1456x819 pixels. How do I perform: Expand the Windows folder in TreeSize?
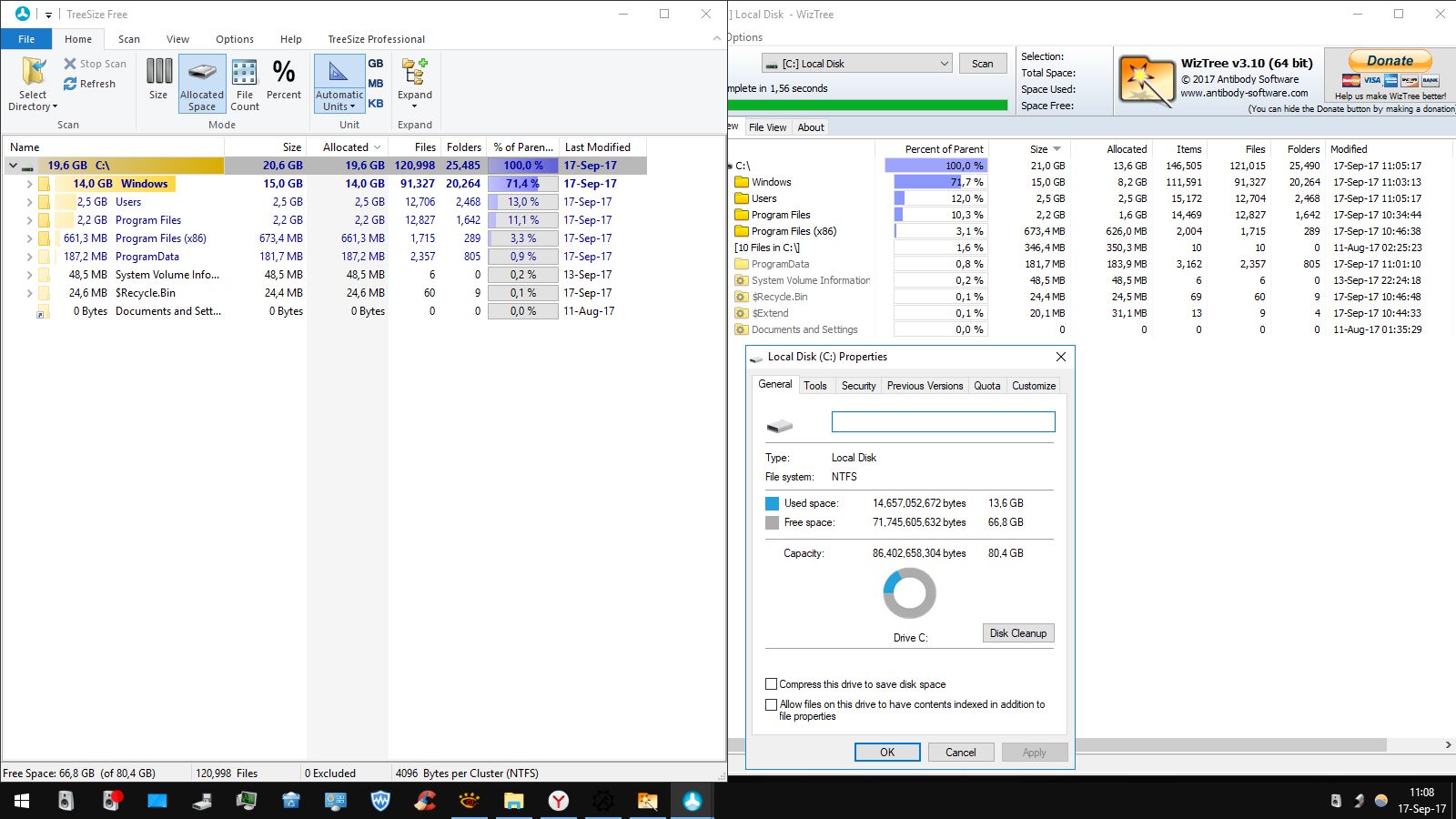29,184
